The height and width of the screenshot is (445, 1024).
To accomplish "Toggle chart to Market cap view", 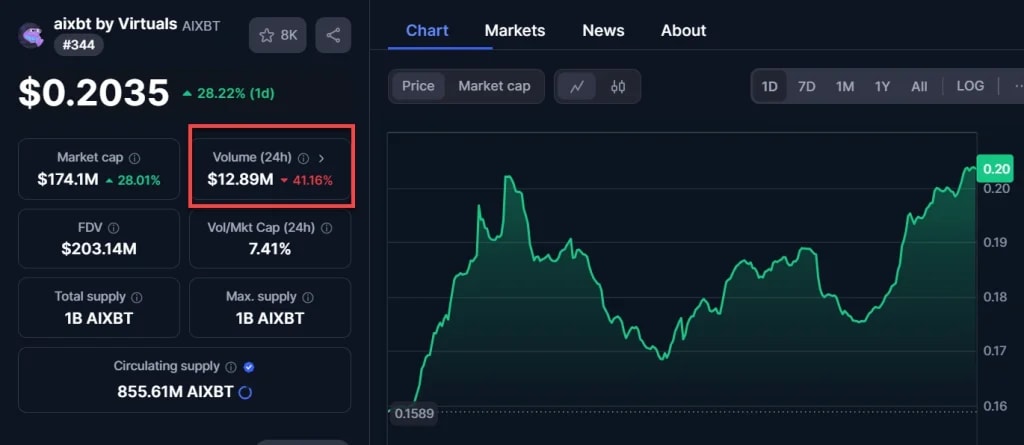I will (x=494, y=86).
